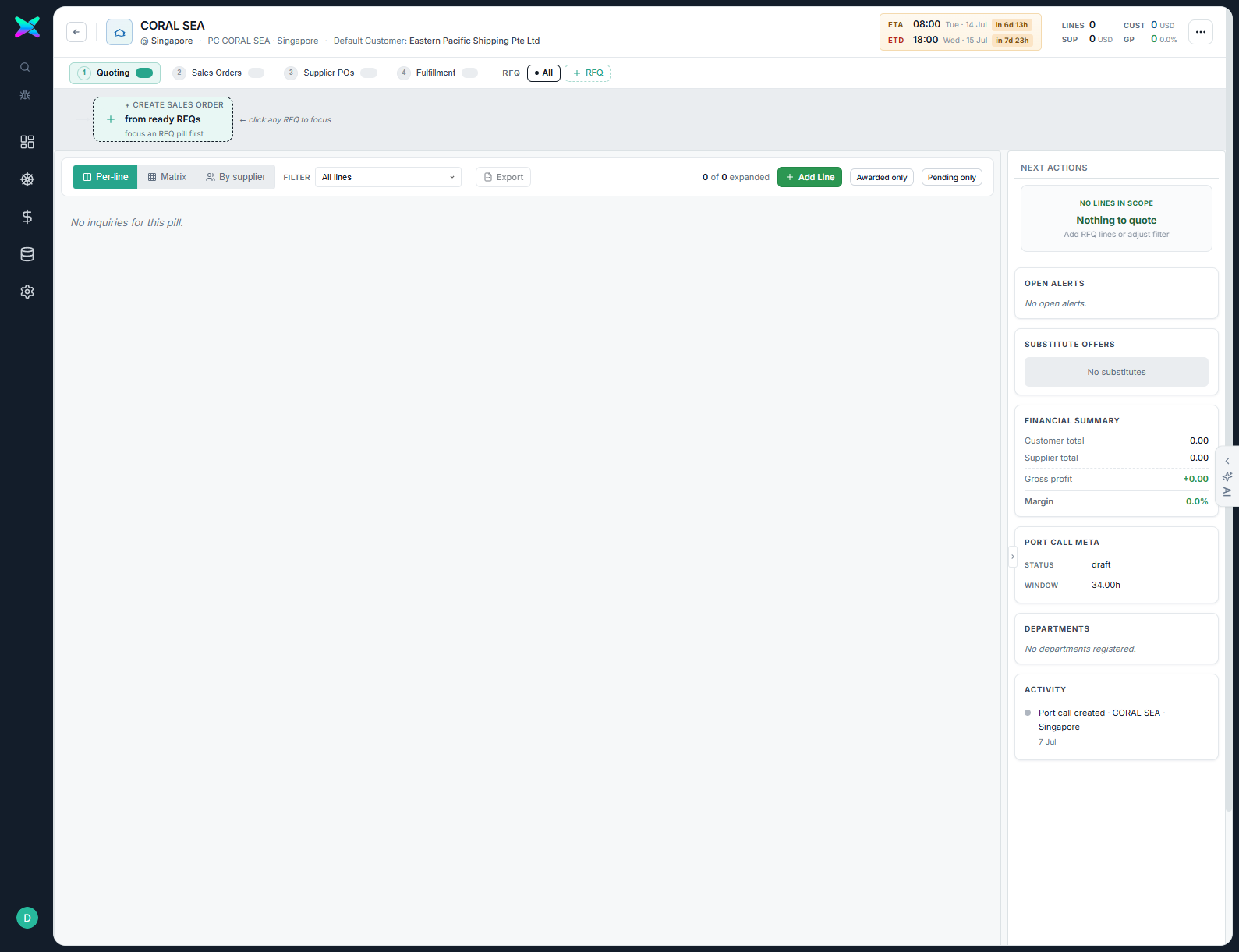Switch to the Sales Orders tab

click(x=218, y=73)
